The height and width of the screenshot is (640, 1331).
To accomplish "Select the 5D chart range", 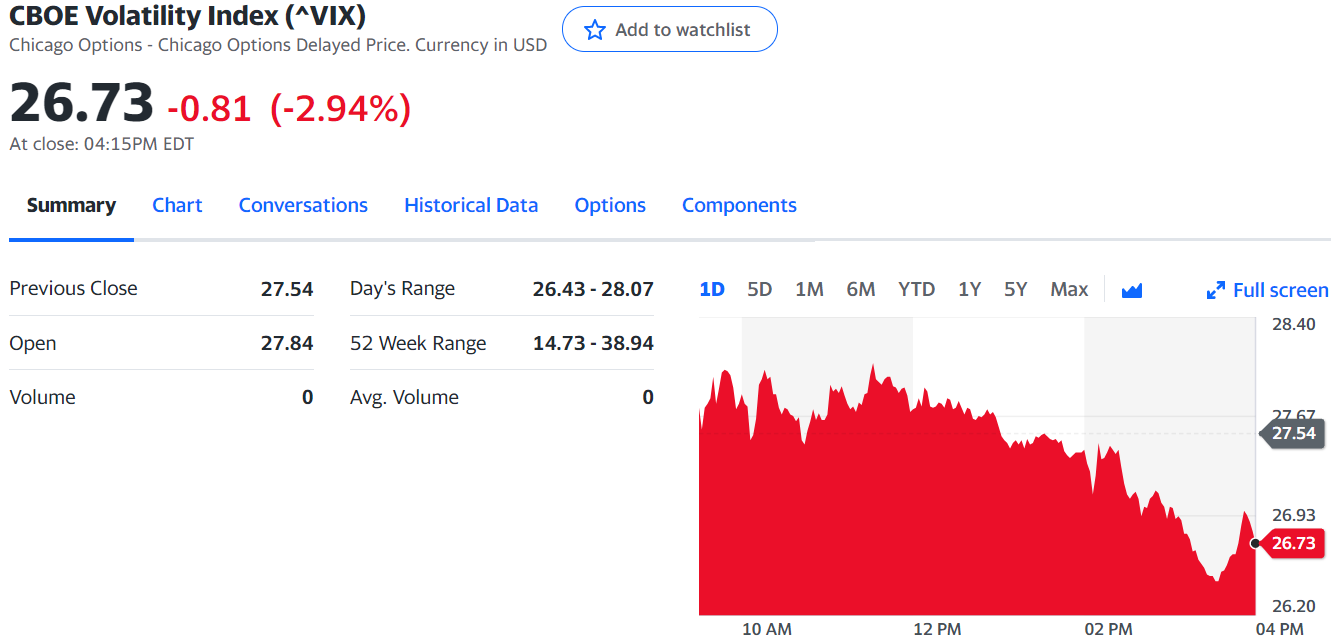I will (x=760, y=289).
